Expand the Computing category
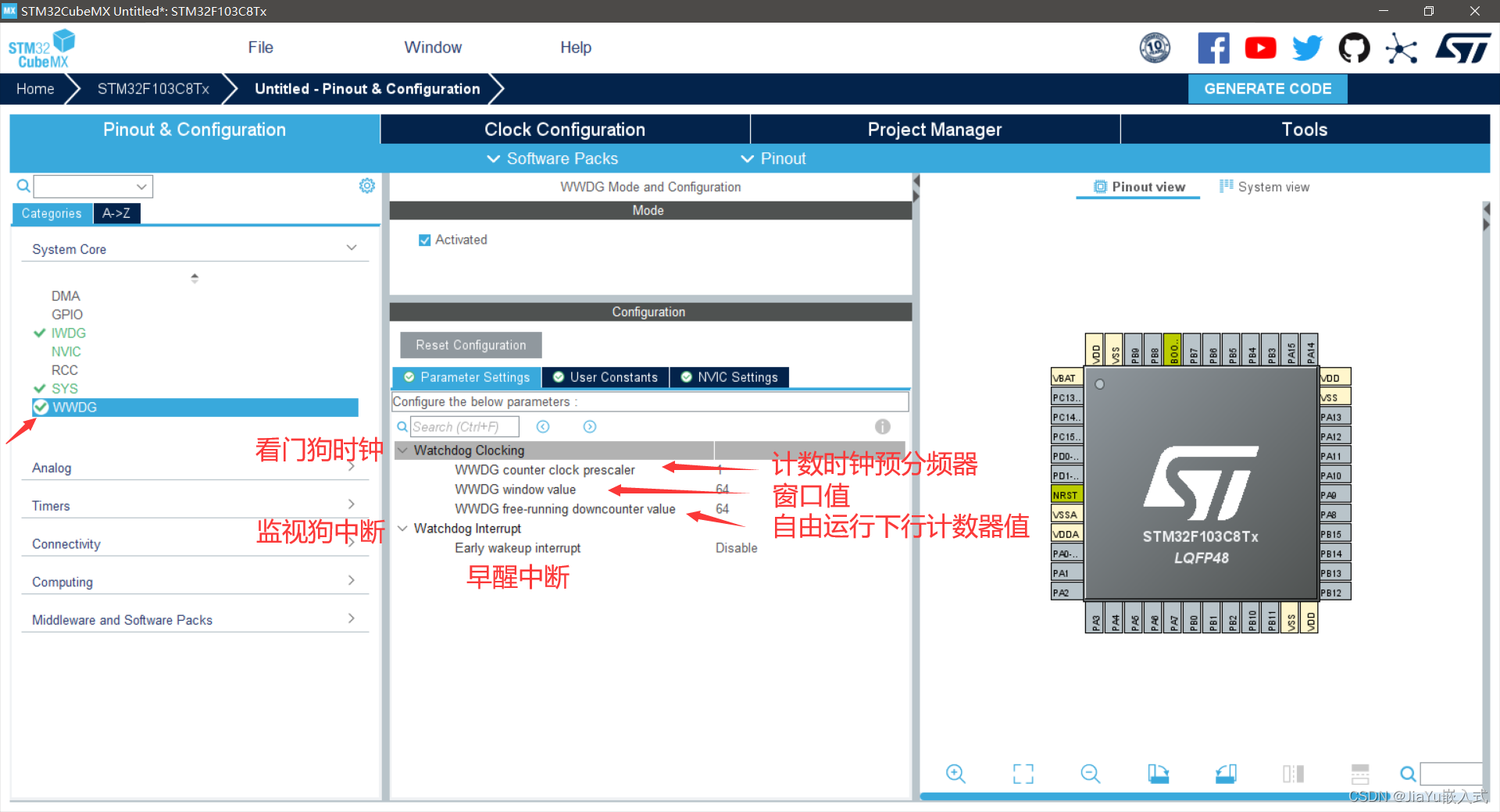 [195, 582]
